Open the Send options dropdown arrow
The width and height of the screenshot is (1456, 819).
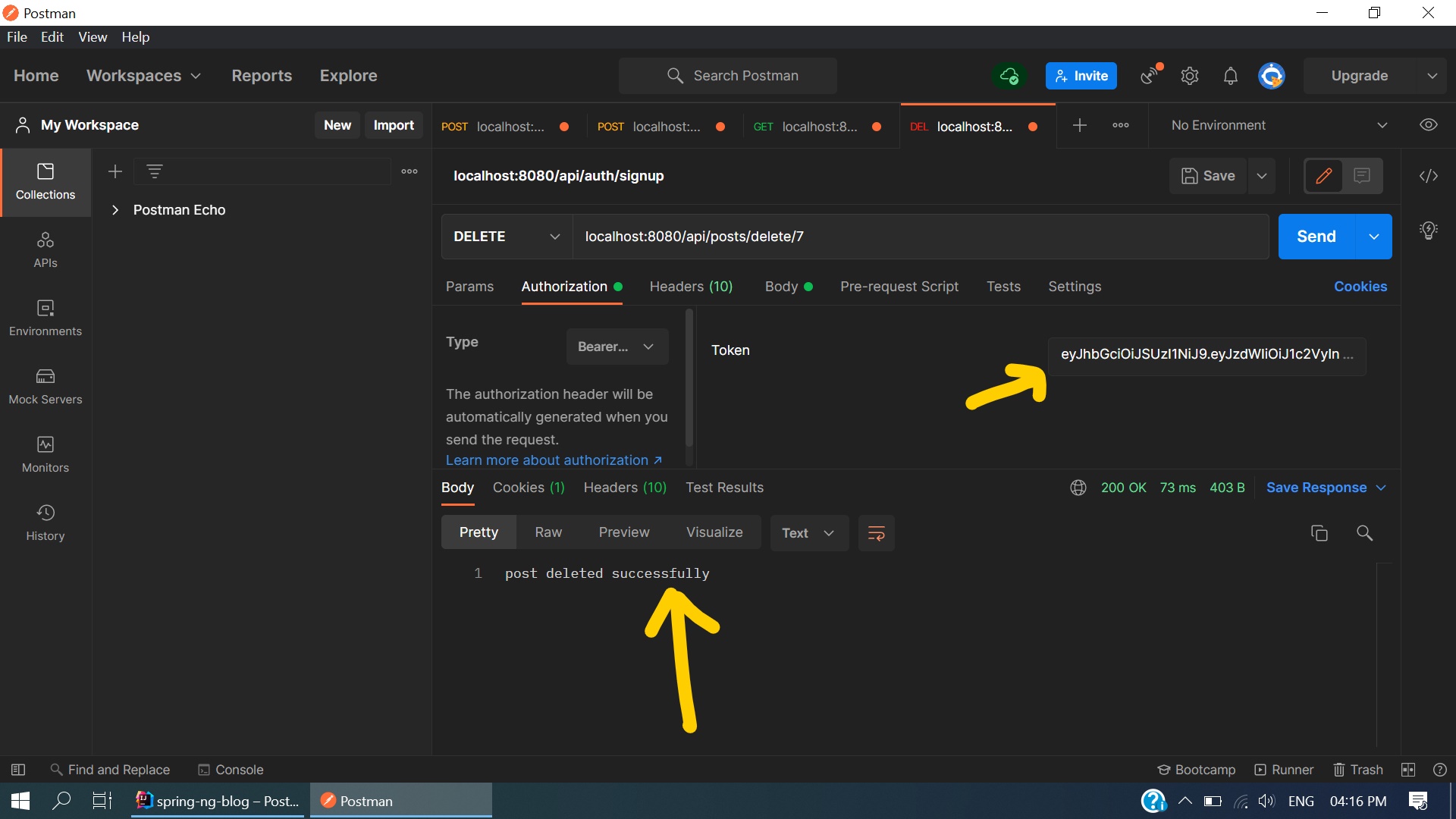point(1374,237)
